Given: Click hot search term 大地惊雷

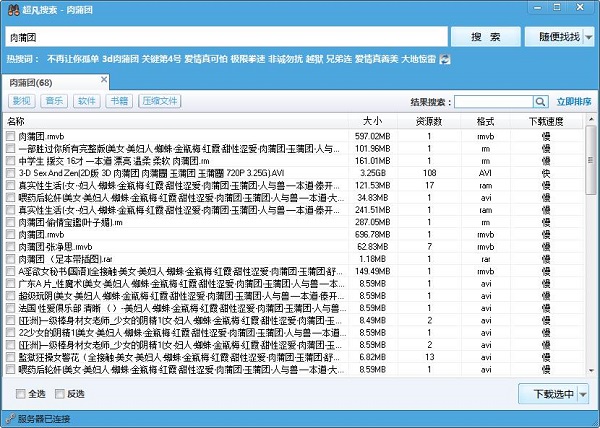Looking at the screenshot, I should click(x=418, y=59).
